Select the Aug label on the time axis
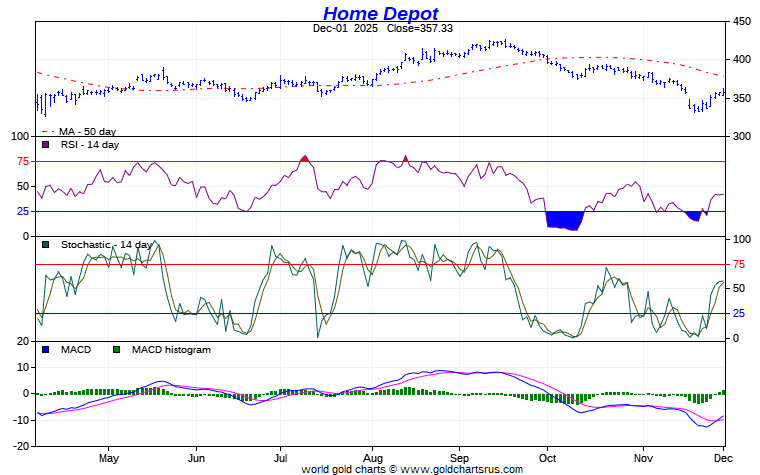The image size is (760, 475). [372, 456]
